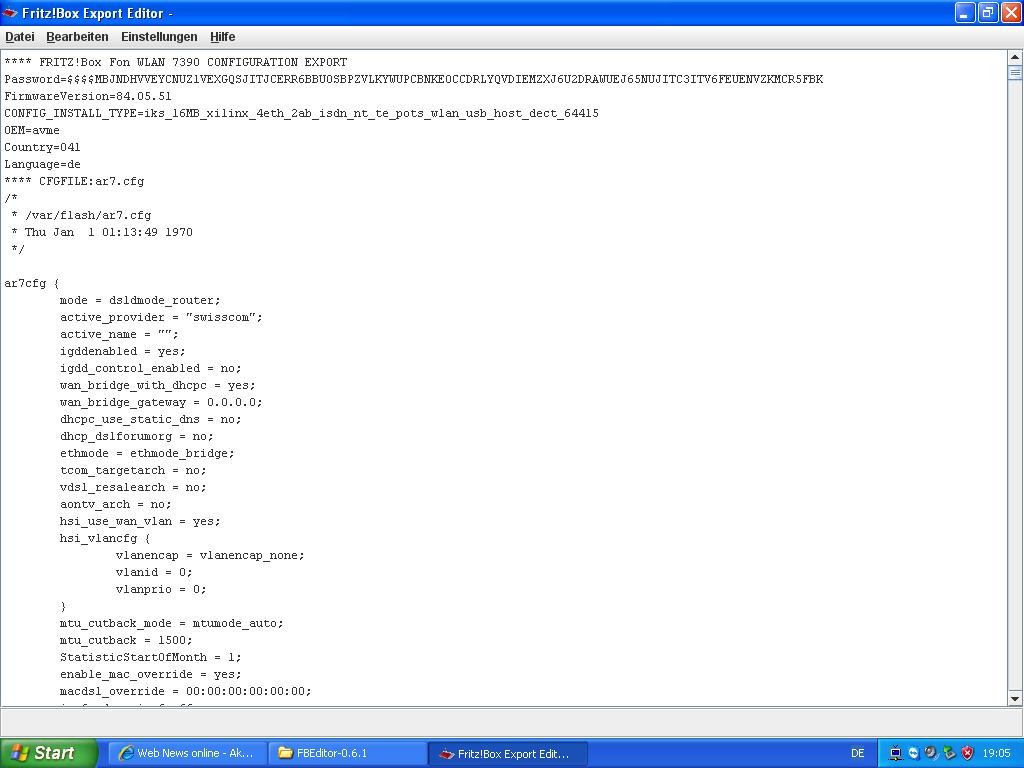1024x768 pixels.
Task: Click the Safely Remove Hardware tray icon
Action: (x=949, y=754)
